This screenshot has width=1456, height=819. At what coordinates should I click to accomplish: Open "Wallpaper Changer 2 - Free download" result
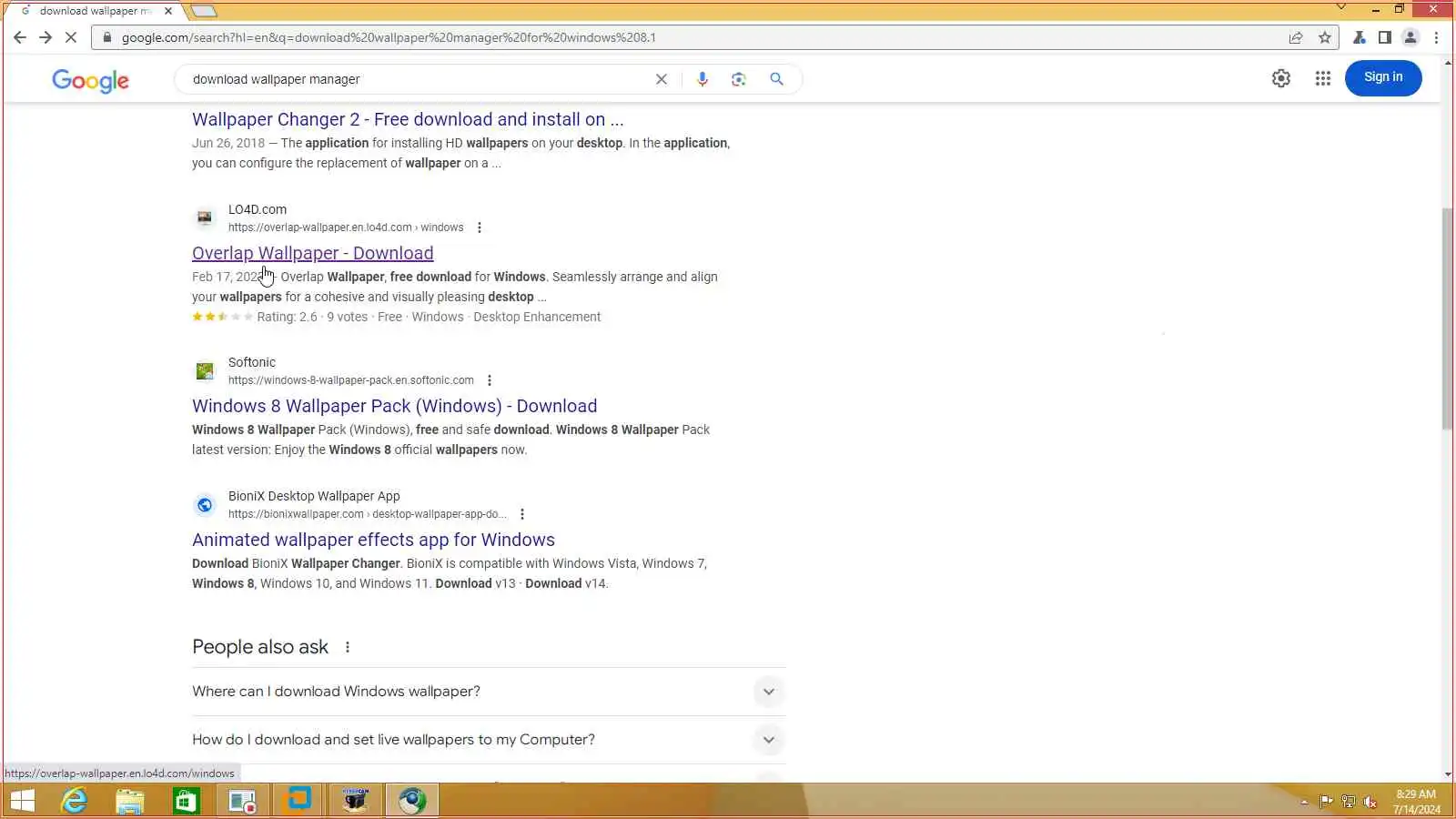408,119
